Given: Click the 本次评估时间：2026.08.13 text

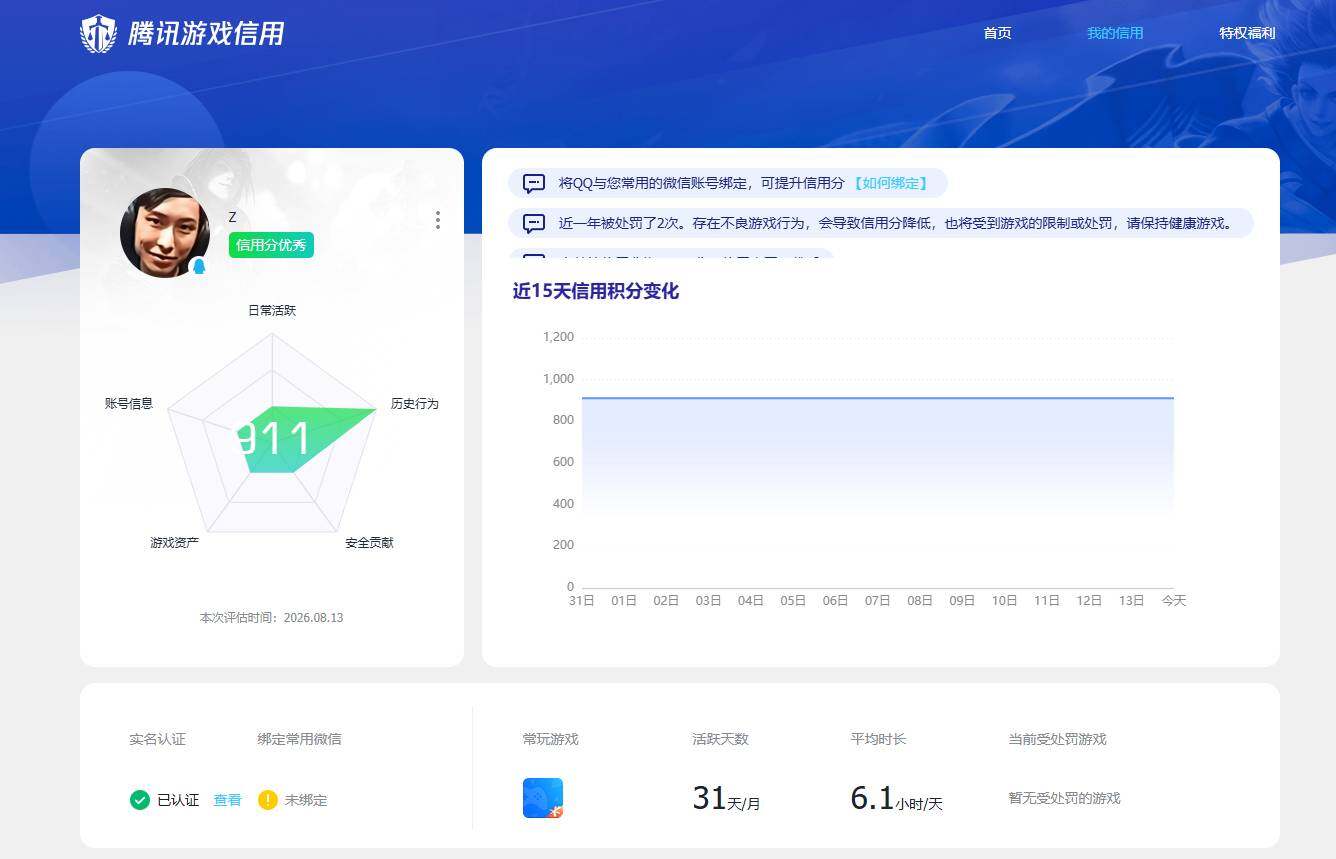Looking at the screenshot, I should coord(272,618).
